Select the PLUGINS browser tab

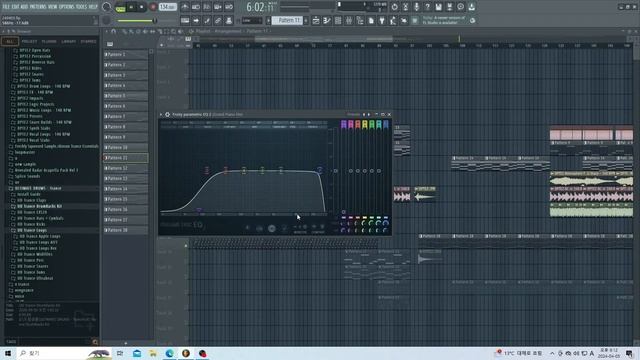point(49,41)
